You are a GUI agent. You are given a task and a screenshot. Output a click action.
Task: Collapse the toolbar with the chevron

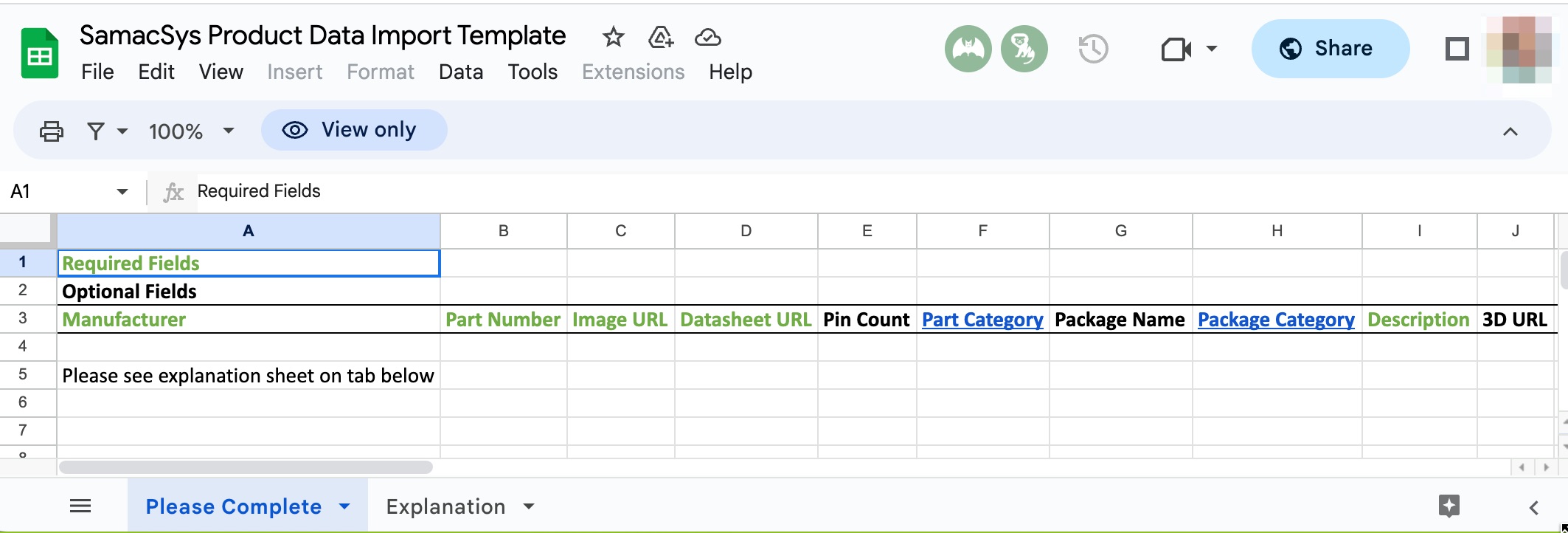pos(1510,131)
